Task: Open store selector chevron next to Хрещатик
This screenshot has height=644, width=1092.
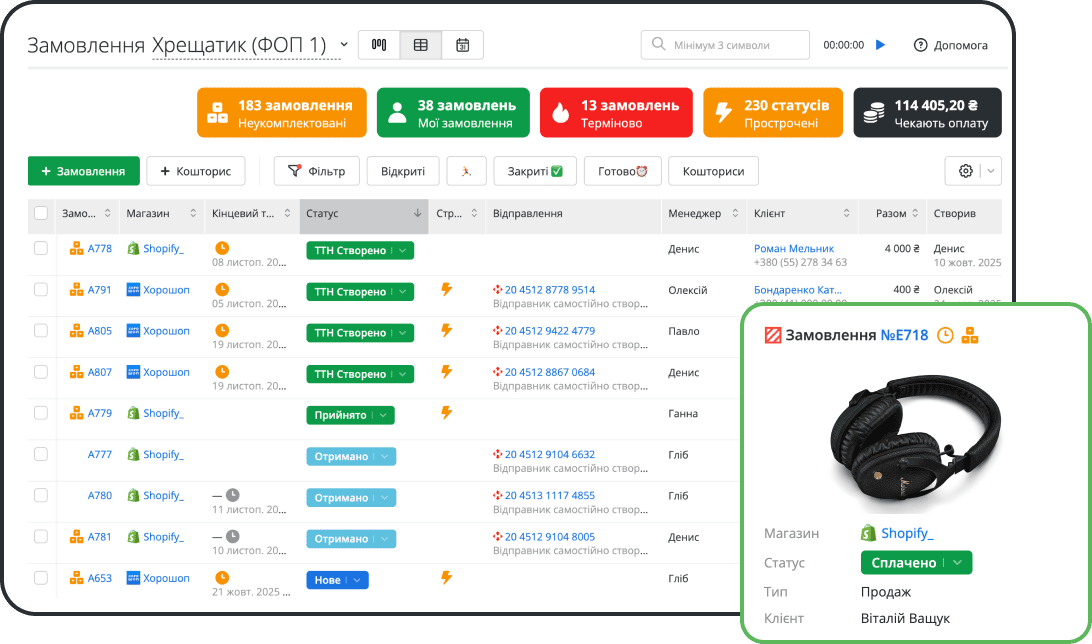Action: tap(343, 44)
